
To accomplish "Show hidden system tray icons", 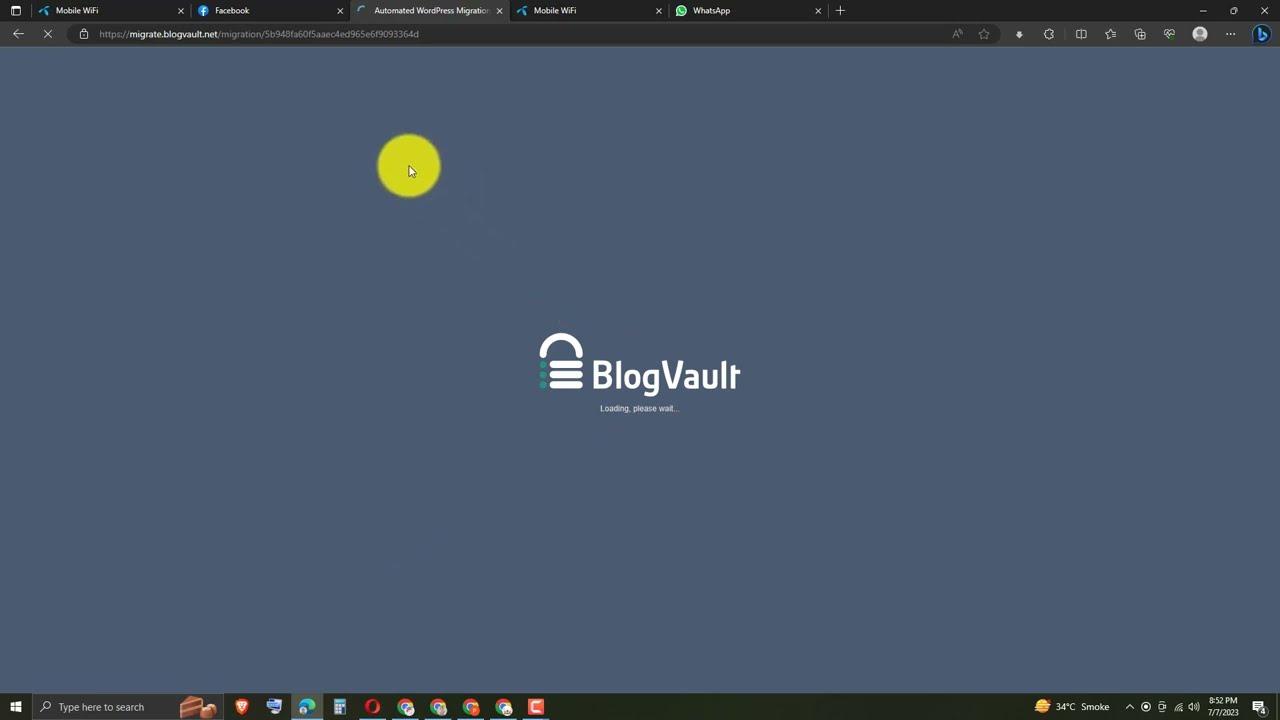I will coord(1130,707).
